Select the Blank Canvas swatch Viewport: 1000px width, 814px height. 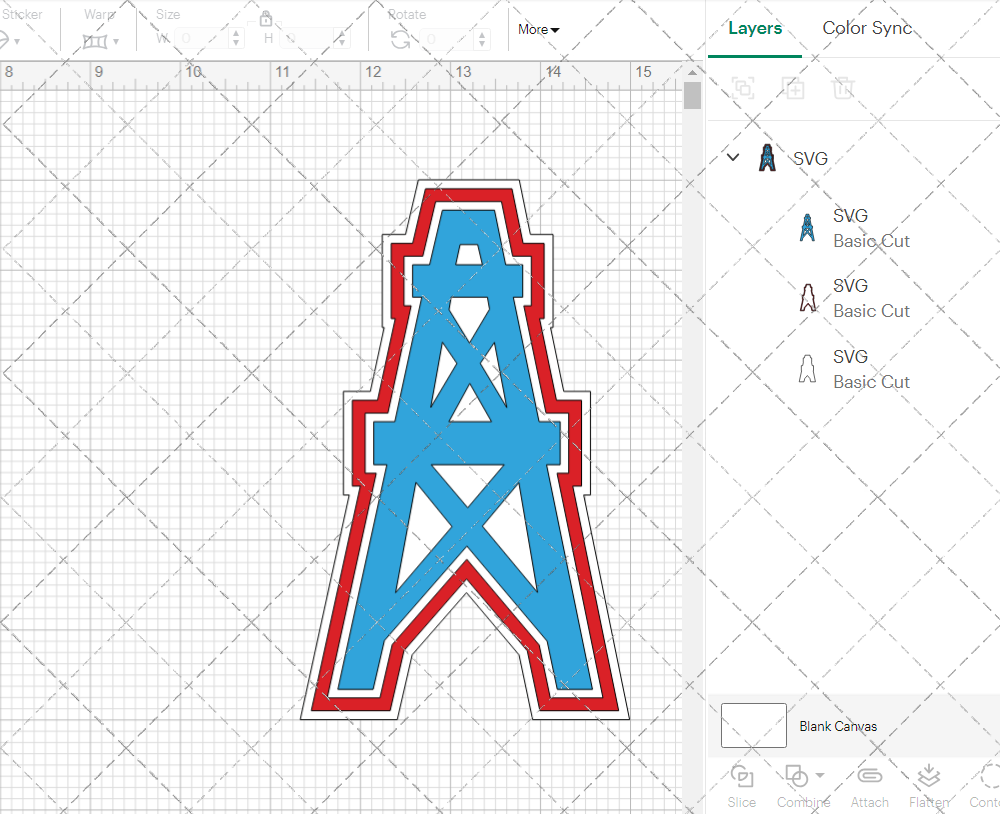coord(754,725)
